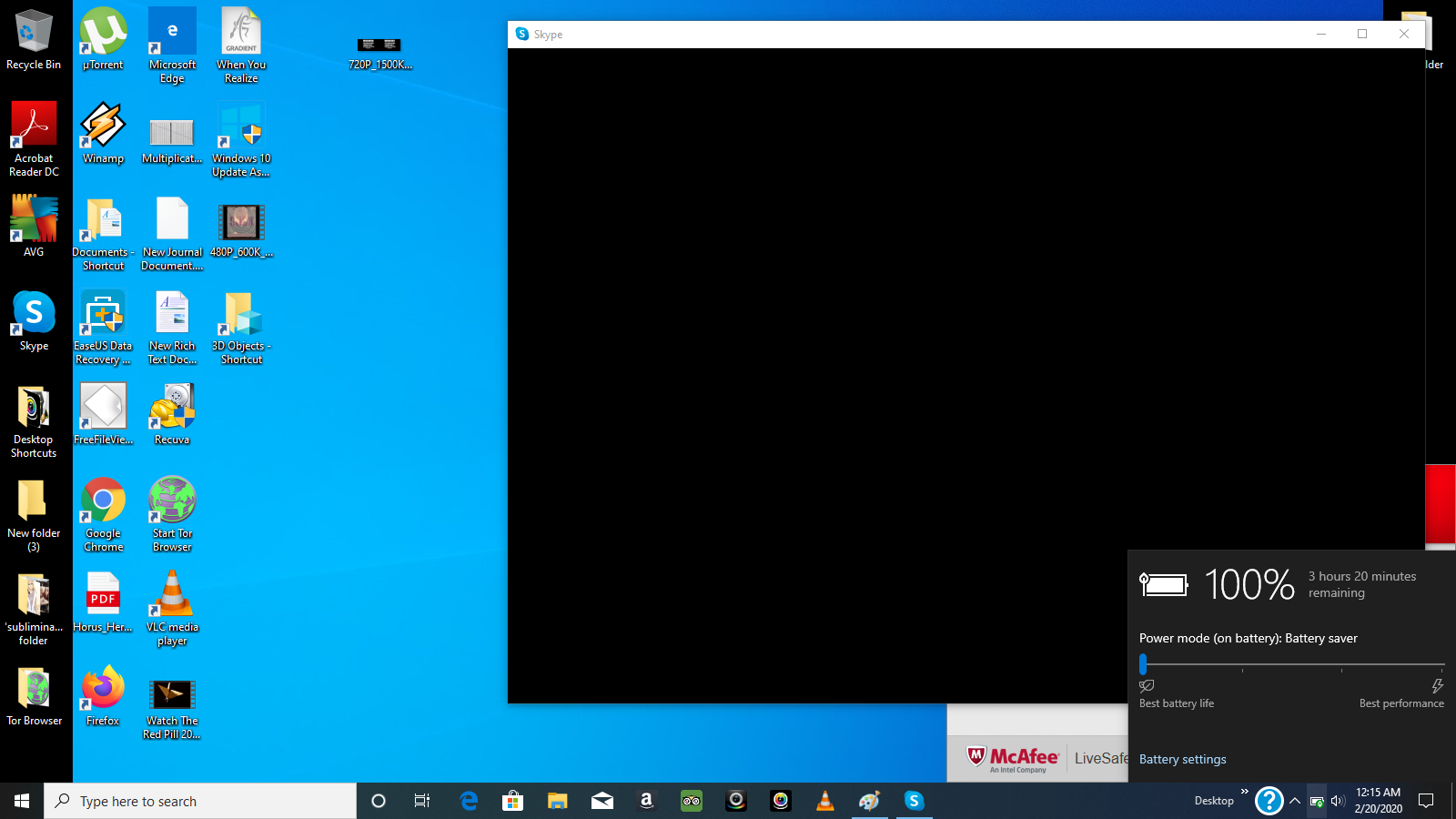
Task: Open the Windows Start menu
Action: coord(22,801)
